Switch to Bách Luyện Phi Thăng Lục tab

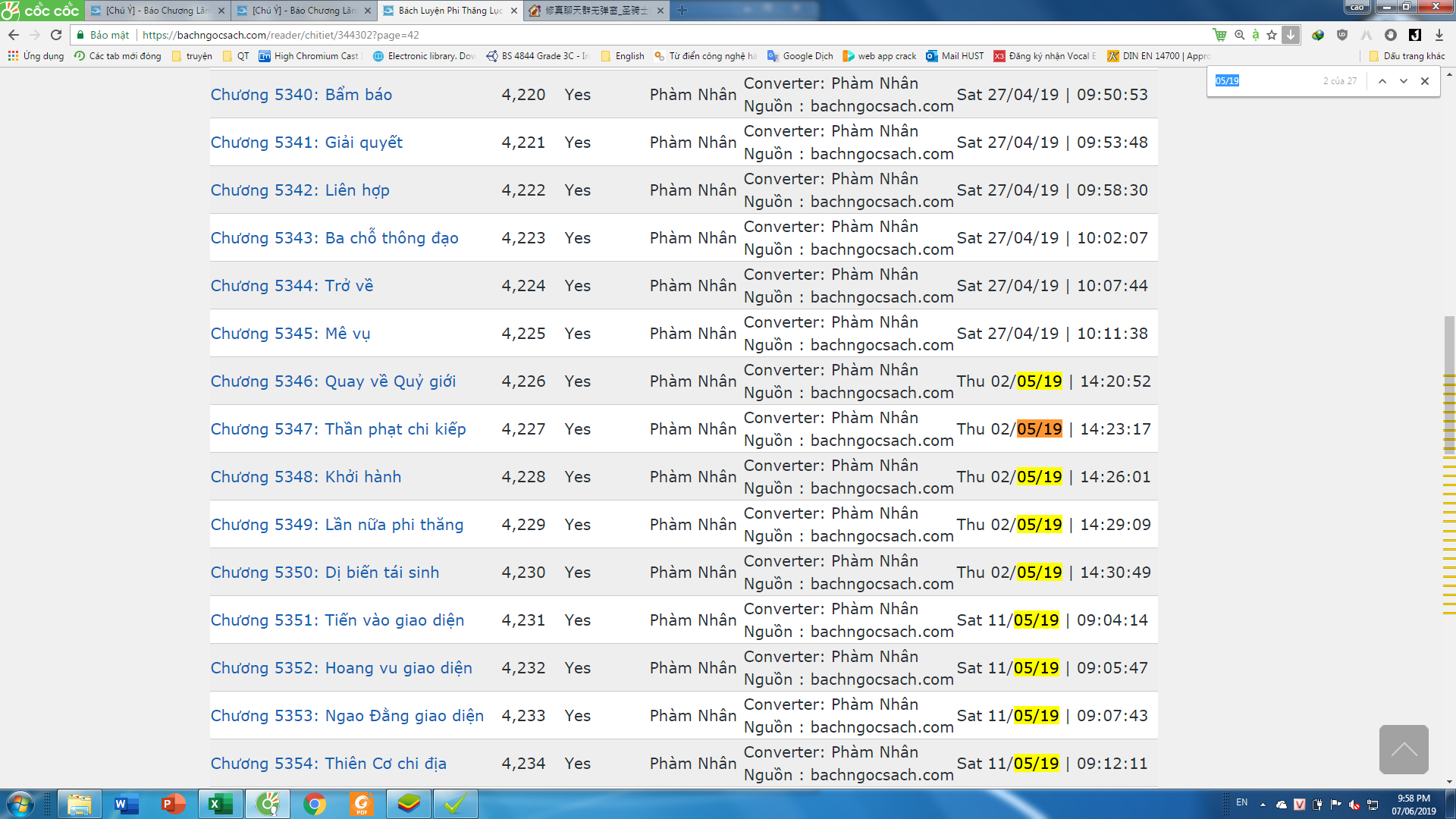pyautogui.click(x=450, y=11)
